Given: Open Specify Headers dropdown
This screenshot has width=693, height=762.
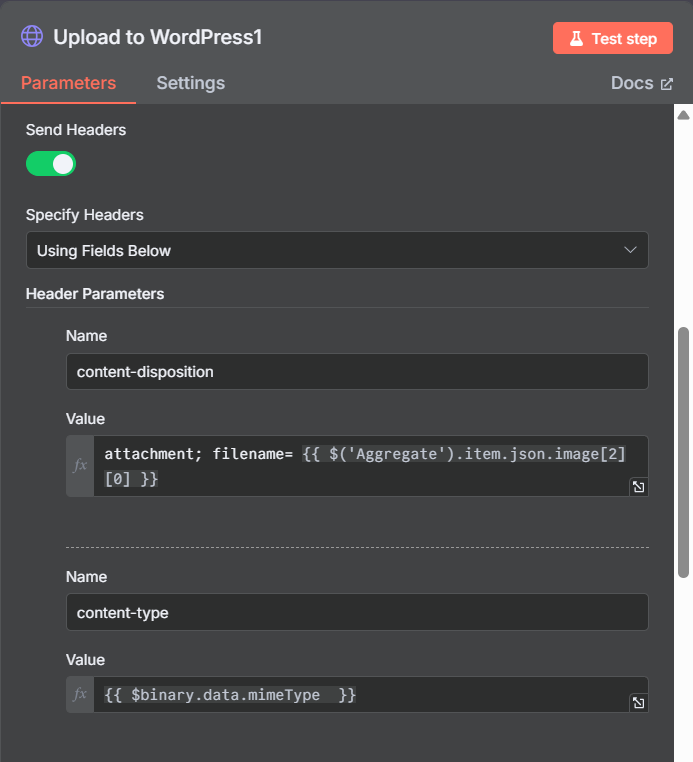Looking at the screenshot, I should pos(337,250).
